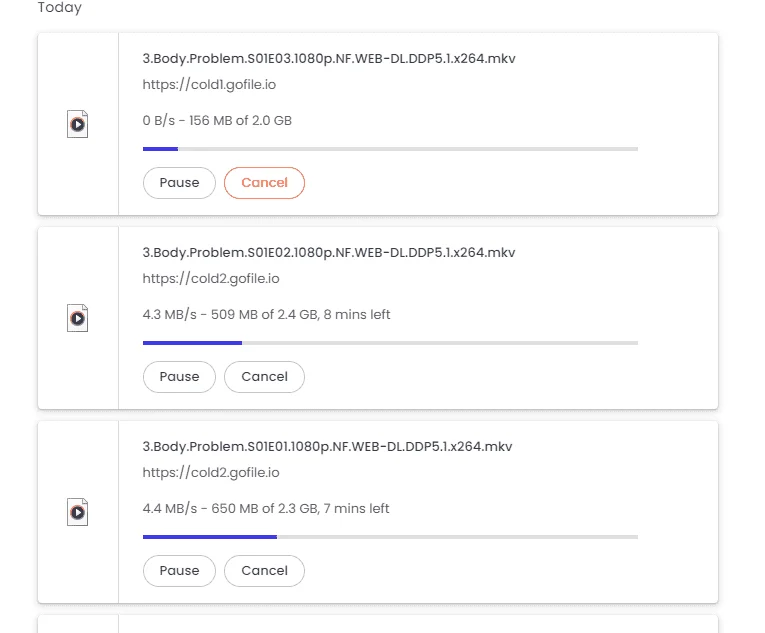Image resolution: width=765 pixels, height=633 pixels.
Task: Open the 3.Body.Problem.S01E02 file name
Action: pos(329,252)
